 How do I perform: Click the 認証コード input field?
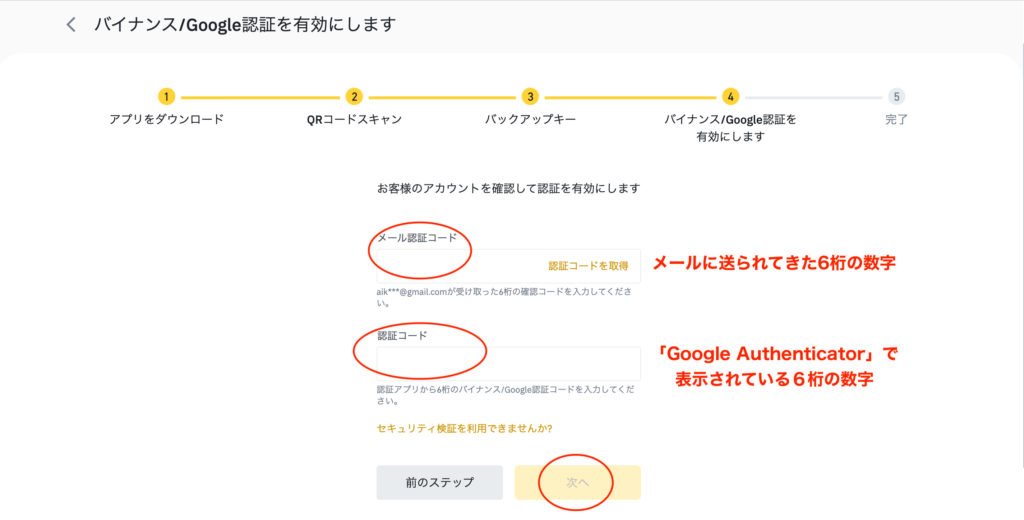508,363
